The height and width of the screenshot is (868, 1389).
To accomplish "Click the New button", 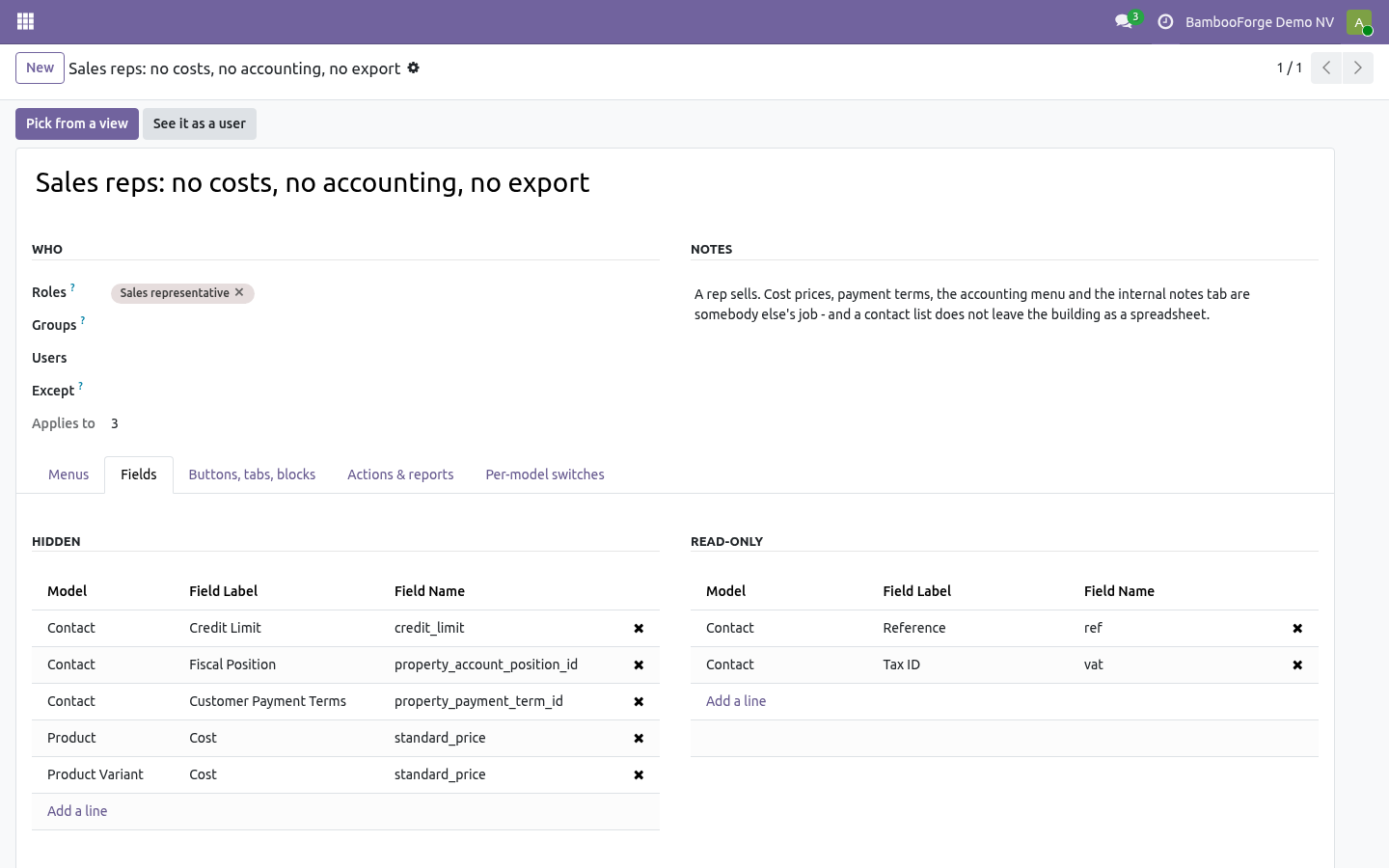I will click(40, 68).
